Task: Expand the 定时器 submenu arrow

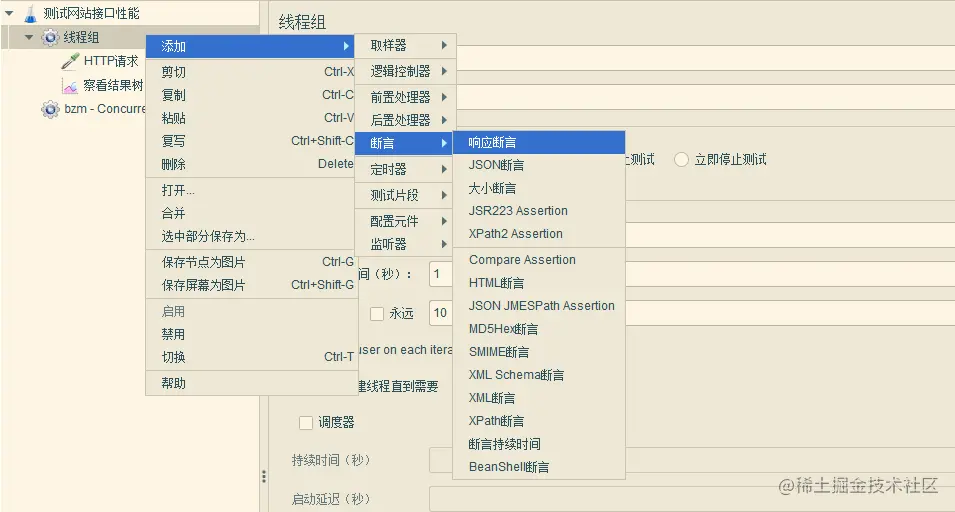Action: pos(444,169)
